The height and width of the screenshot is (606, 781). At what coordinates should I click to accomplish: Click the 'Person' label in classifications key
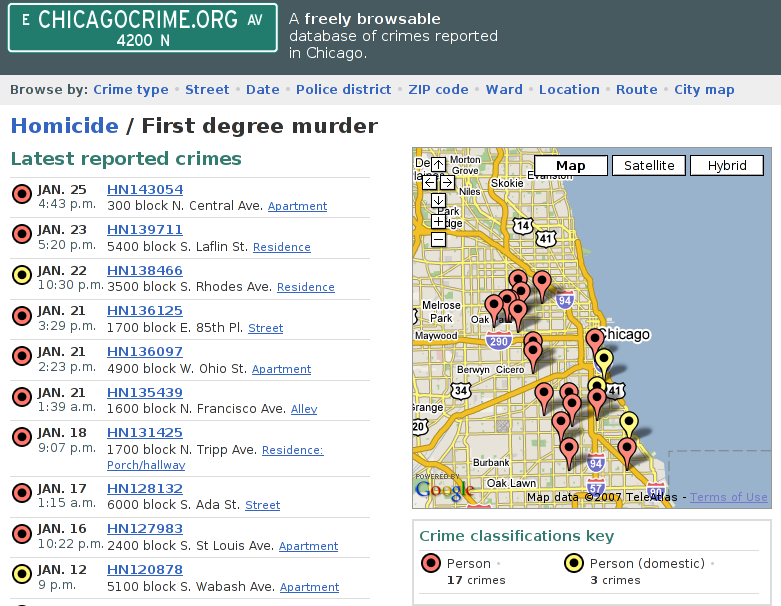(469, 564)
